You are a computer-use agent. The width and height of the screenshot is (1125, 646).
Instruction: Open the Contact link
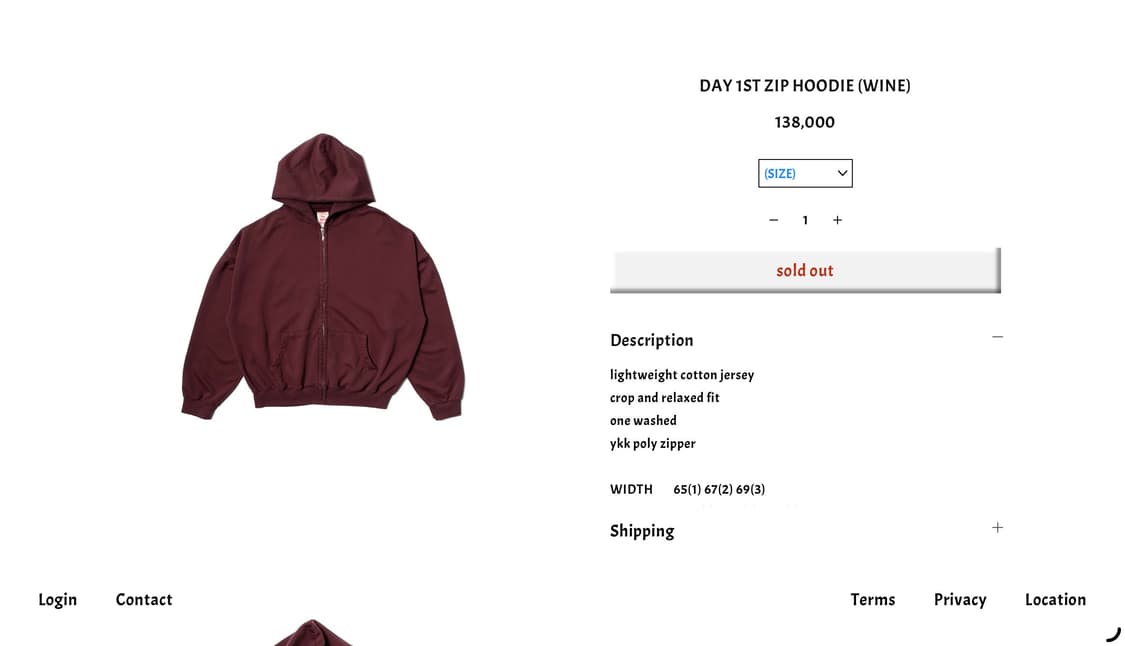[x=144, y=599]
